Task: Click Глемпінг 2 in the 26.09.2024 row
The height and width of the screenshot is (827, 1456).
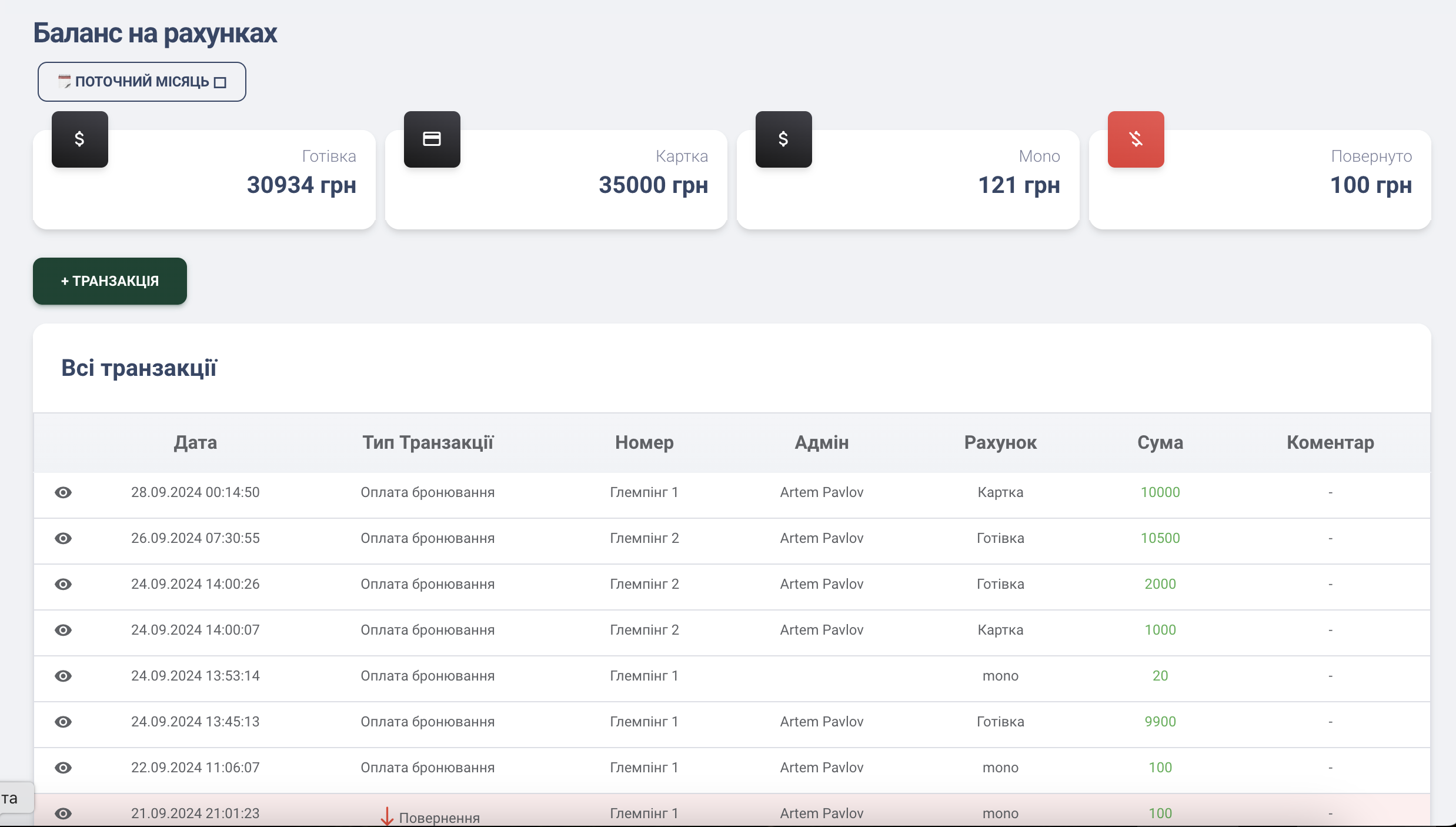Action: point(644,538)
